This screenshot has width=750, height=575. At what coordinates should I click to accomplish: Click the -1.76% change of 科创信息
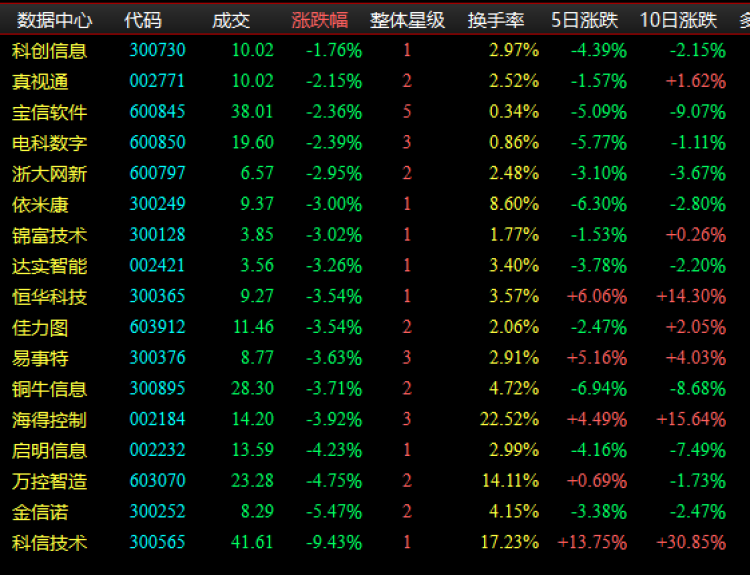334,50
